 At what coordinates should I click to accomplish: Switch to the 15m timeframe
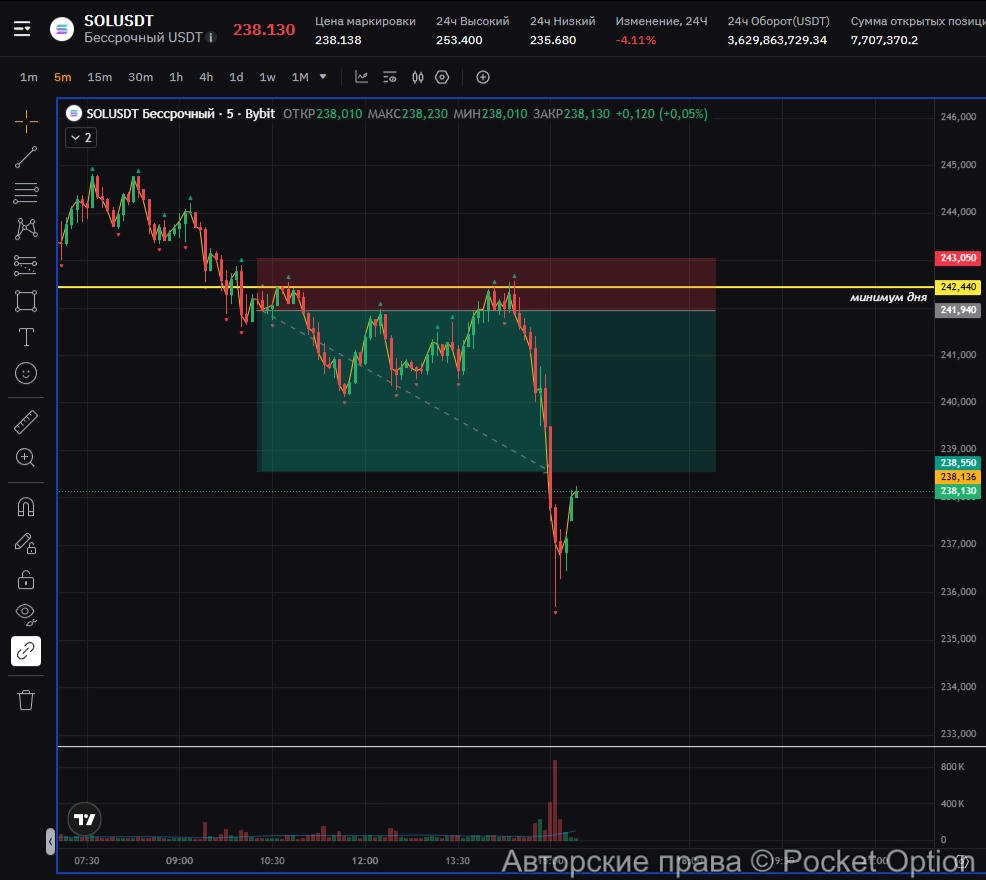(99, 77)
